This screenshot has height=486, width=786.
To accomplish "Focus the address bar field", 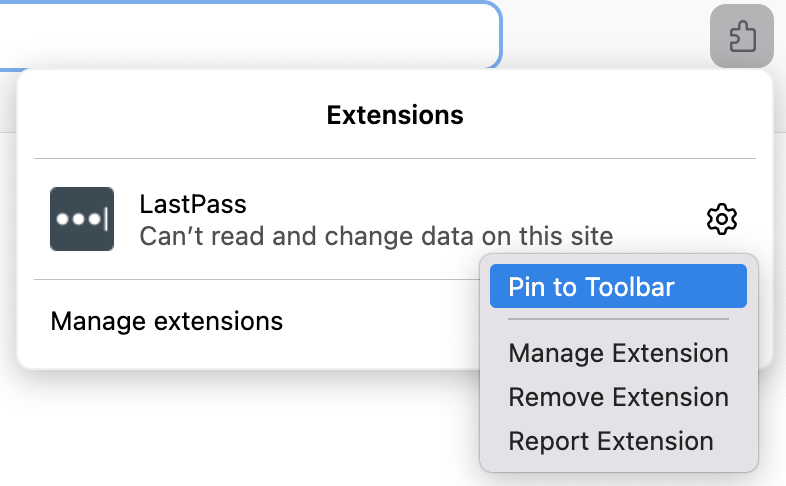I will 250,35.
